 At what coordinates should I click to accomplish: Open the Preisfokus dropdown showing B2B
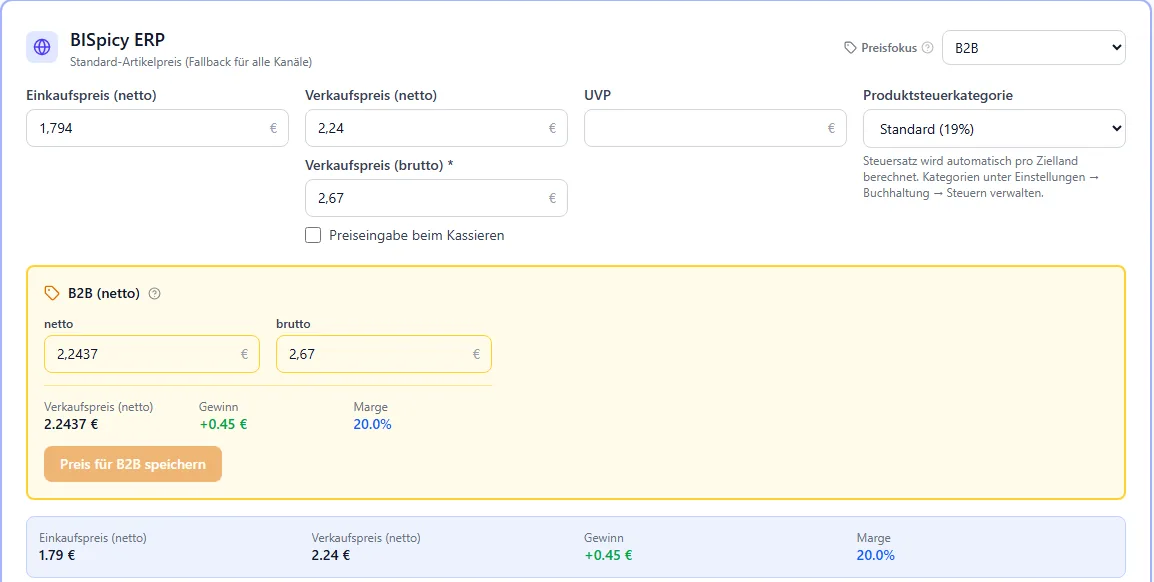coord(1033,48)
